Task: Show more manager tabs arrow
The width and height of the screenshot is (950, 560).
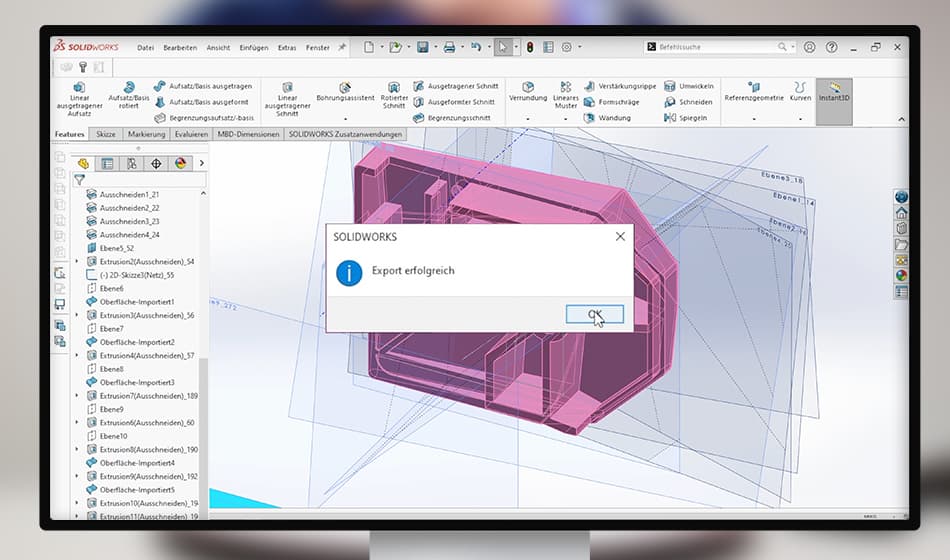Action: click(x=202, y=163)
